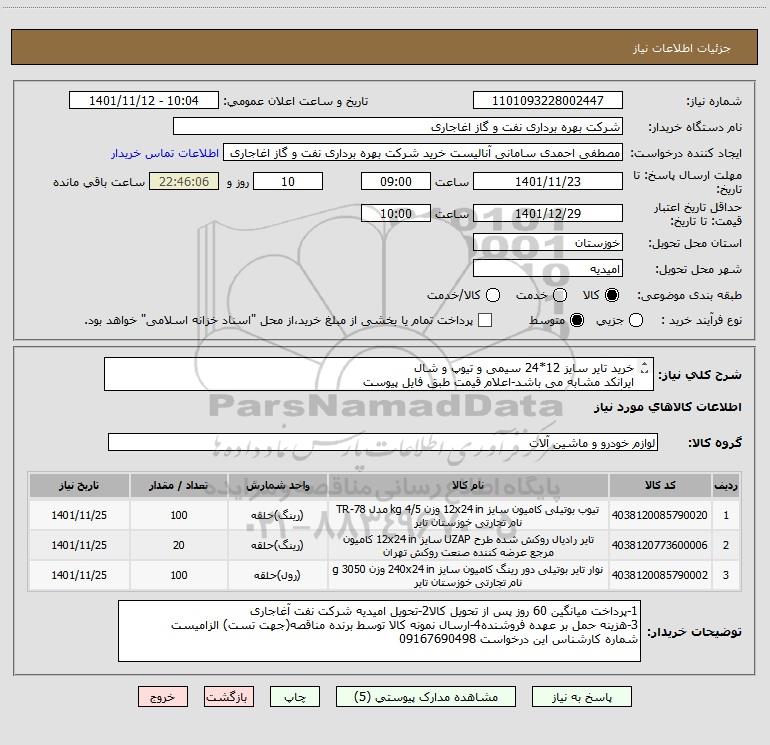Screen dimensions: 770x745
Task: Click unit (رول)حلقه in row 3
Action: coord(277,575)
